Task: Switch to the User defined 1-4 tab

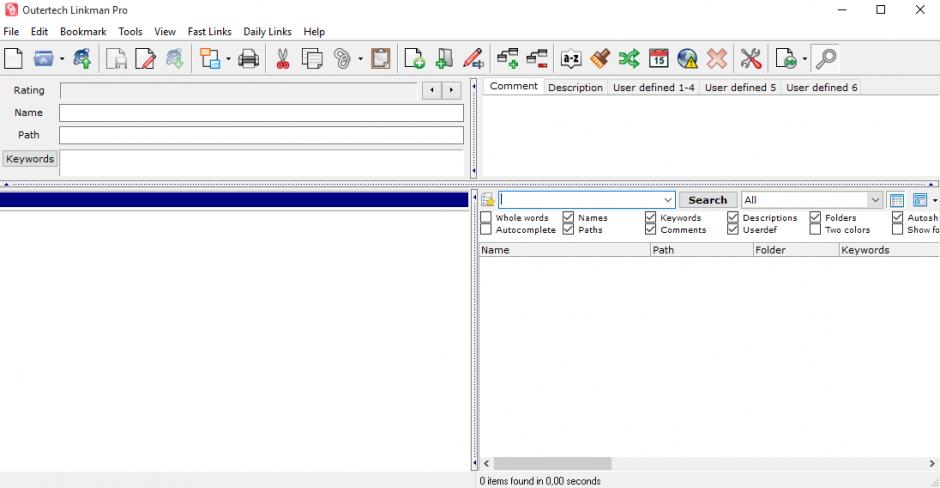Action: (x=653, y=88)
